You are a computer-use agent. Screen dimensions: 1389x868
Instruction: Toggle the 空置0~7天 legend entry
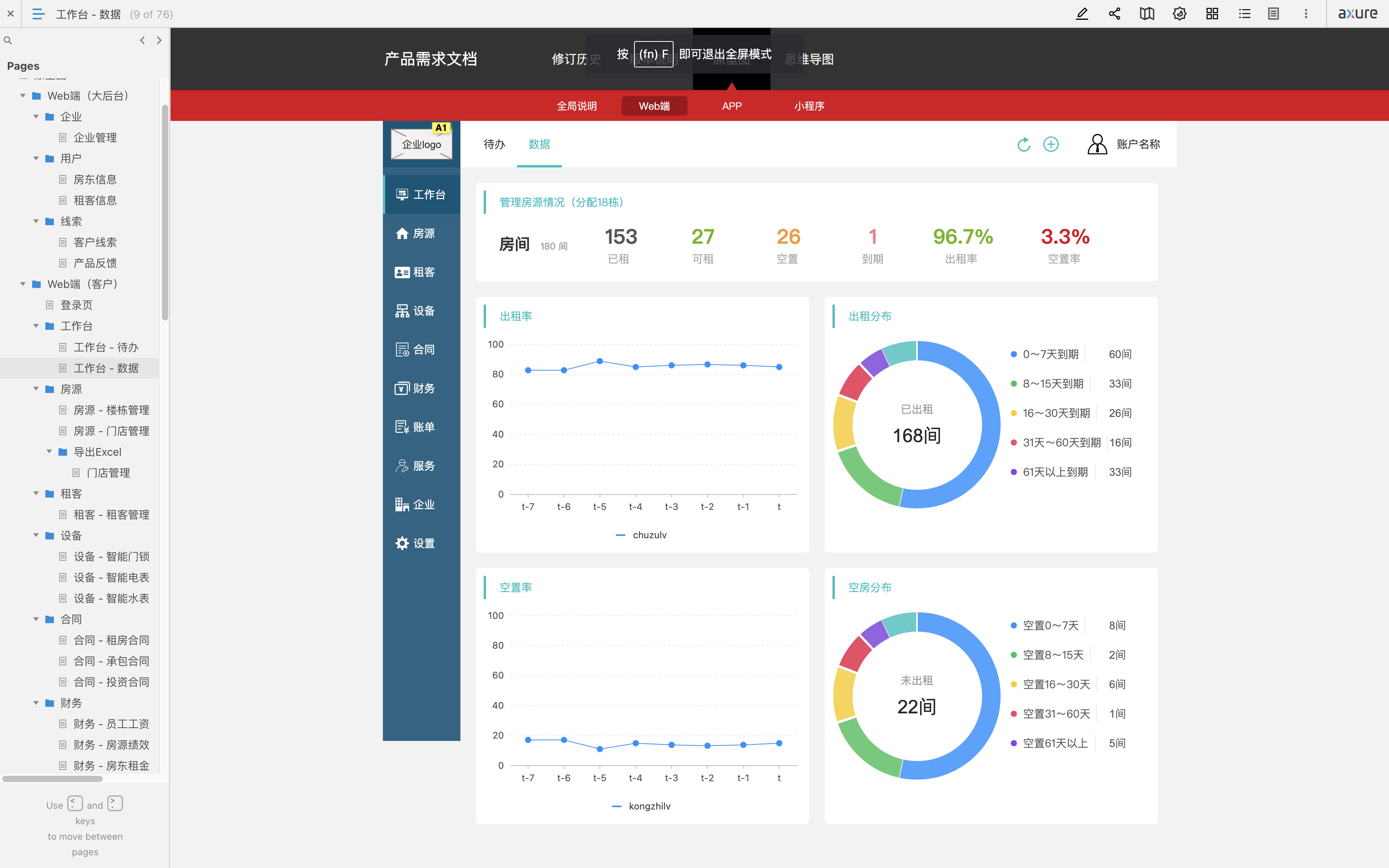(1044, 625)
